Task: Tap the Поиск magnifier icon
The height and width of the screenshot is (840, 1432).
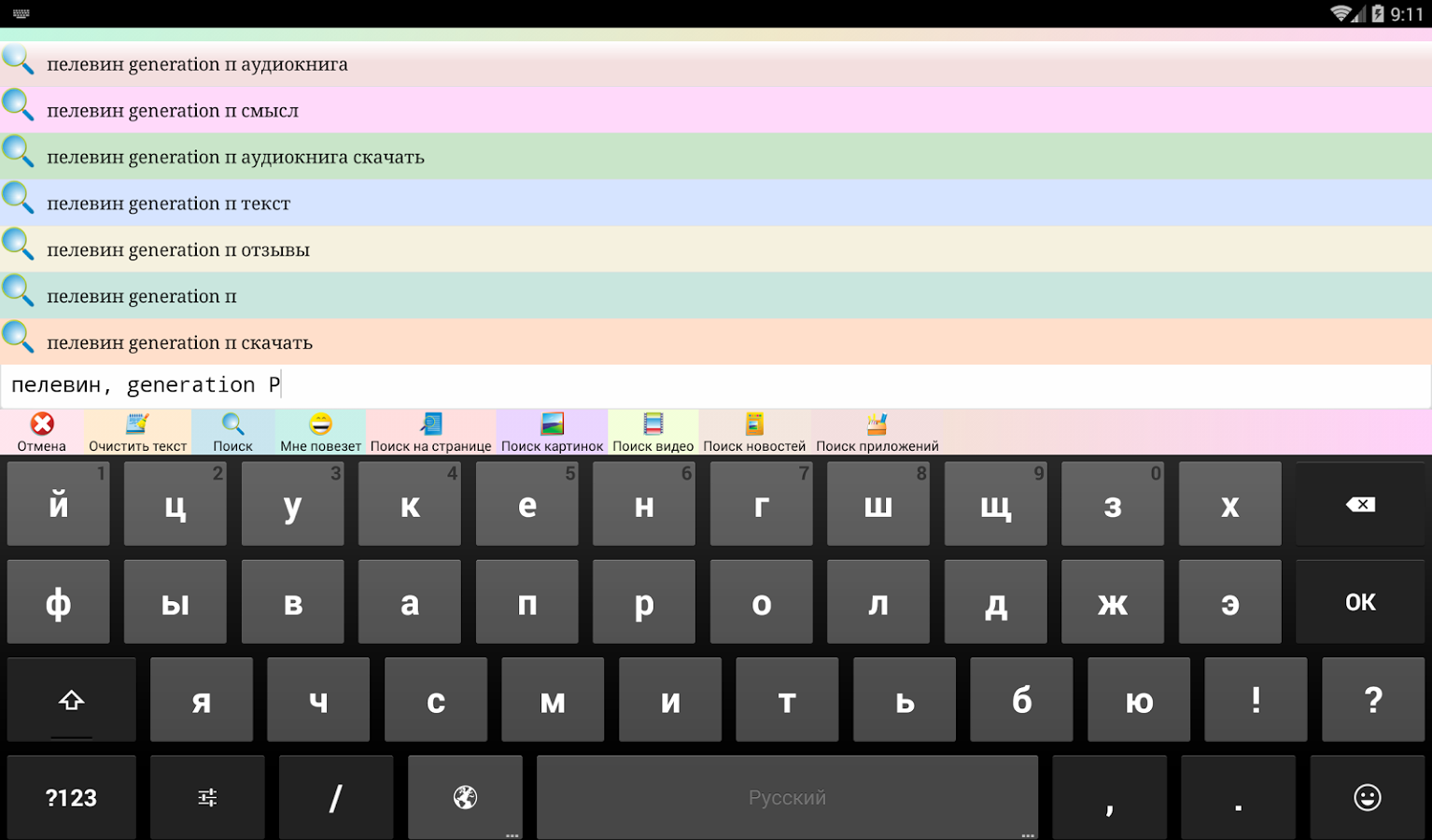Action: 232,425
